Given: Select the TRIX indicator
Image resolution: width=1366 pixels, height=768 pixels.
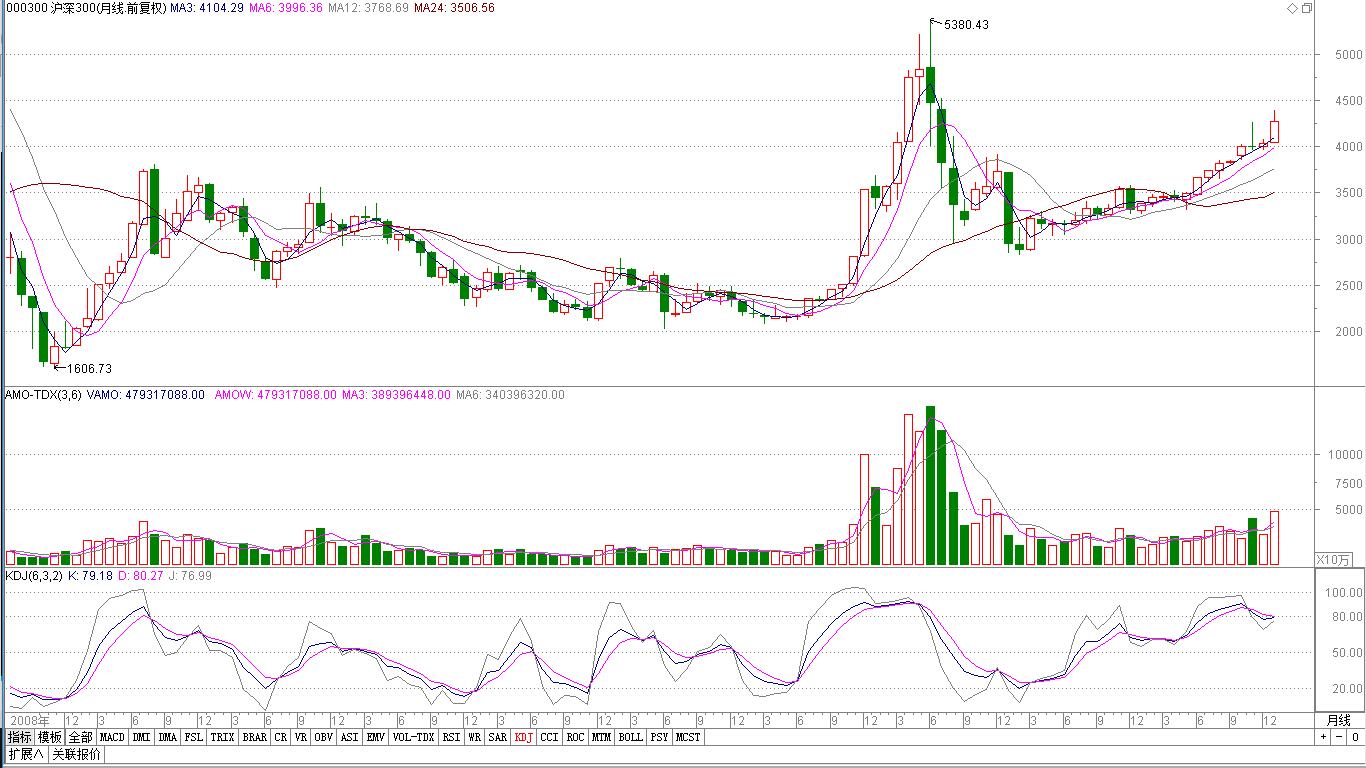Looking at the screenshot, I should point(222,737).
